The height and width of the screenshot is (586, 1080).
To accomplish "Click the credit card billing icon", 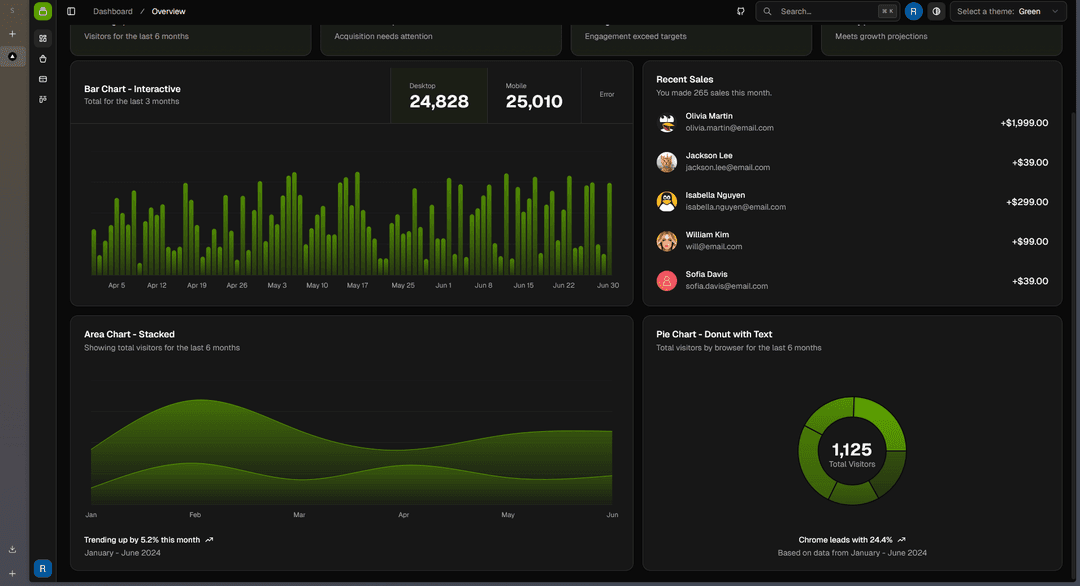I will (42, 77).
